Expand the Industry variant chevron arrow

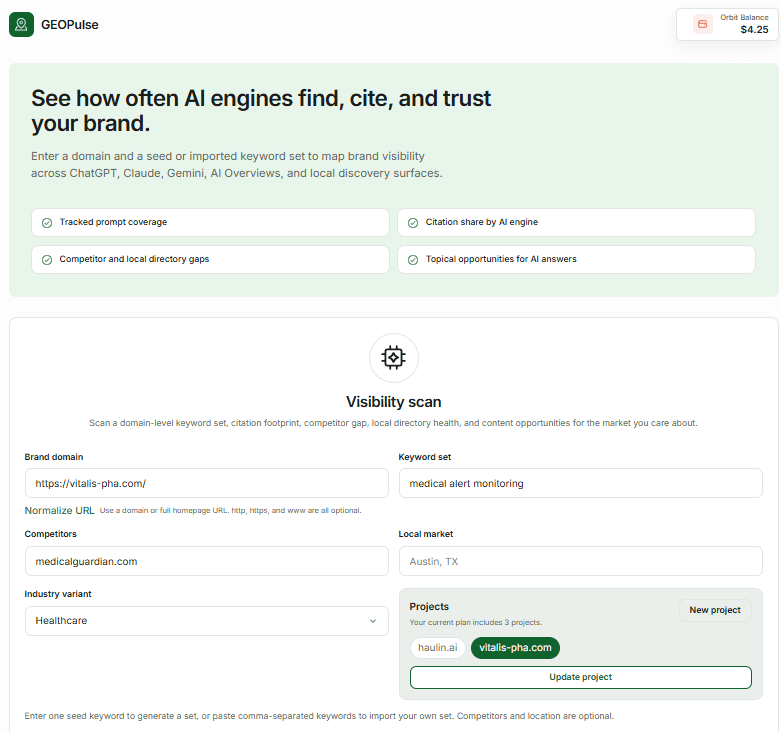point(373,621)
